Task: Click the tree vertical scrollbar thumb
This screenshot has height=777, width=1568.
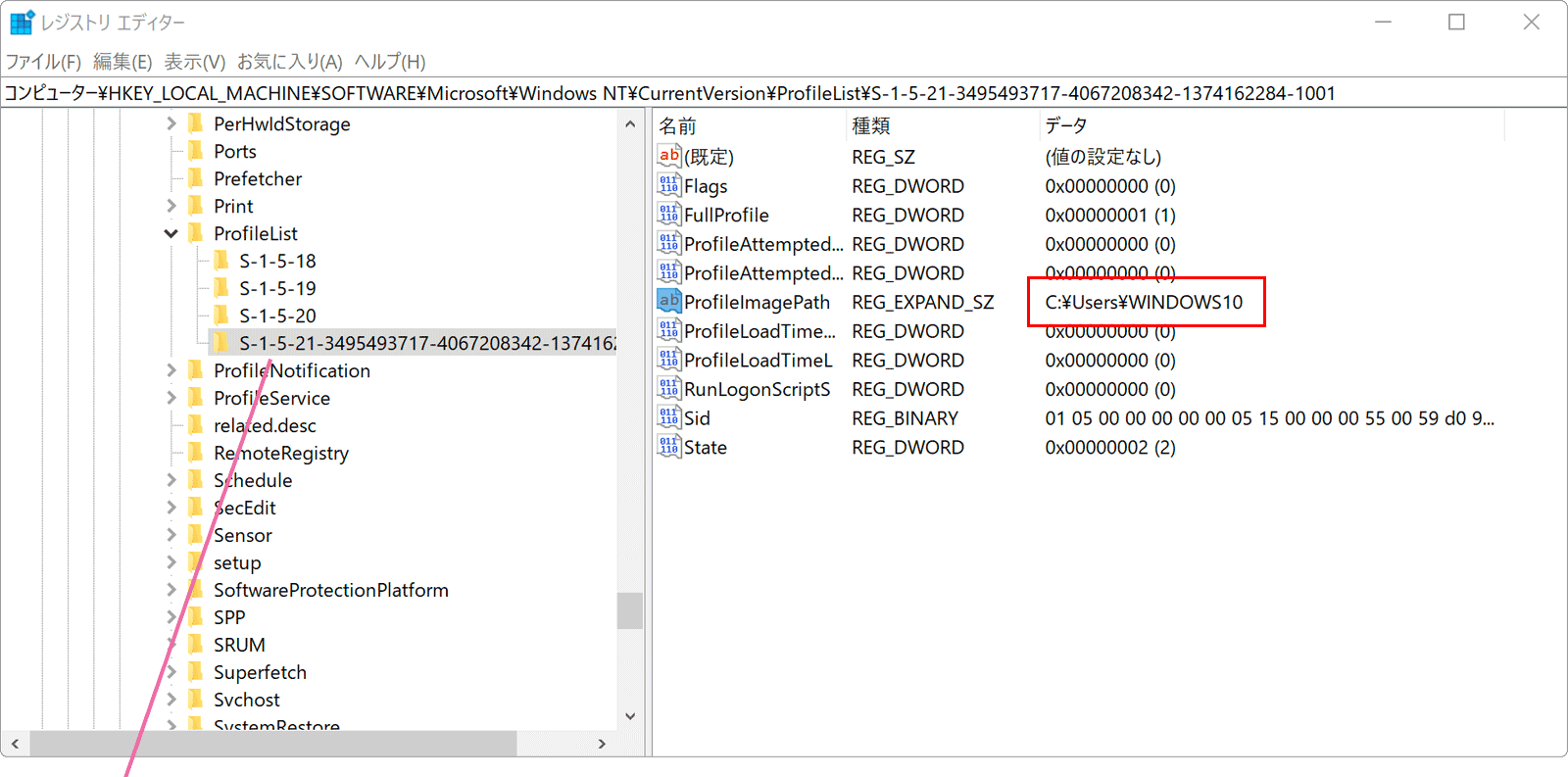Action: click(x=630, y=610)
